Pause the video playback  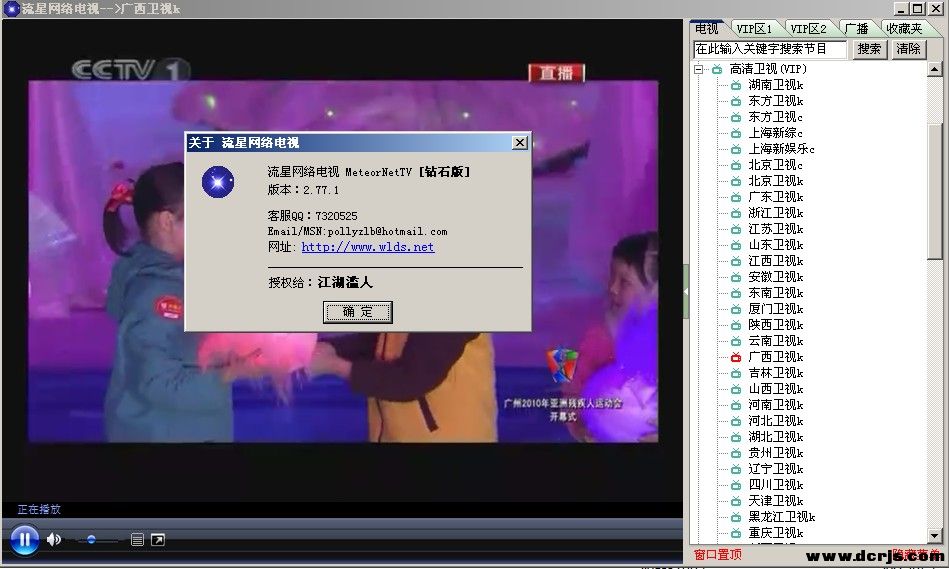[24, 541]
